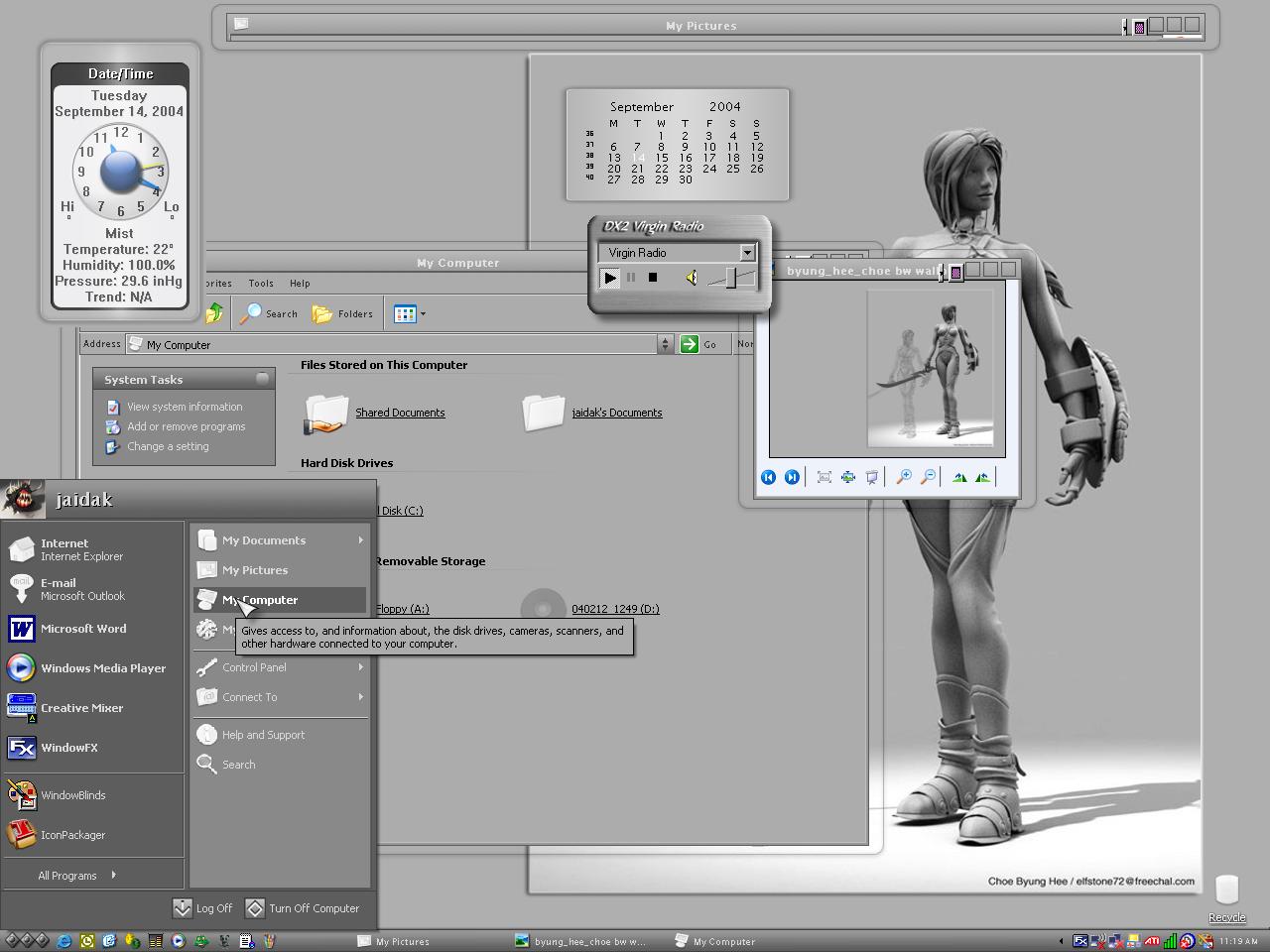Zoom in on the viewer image

tap(904, 477)
